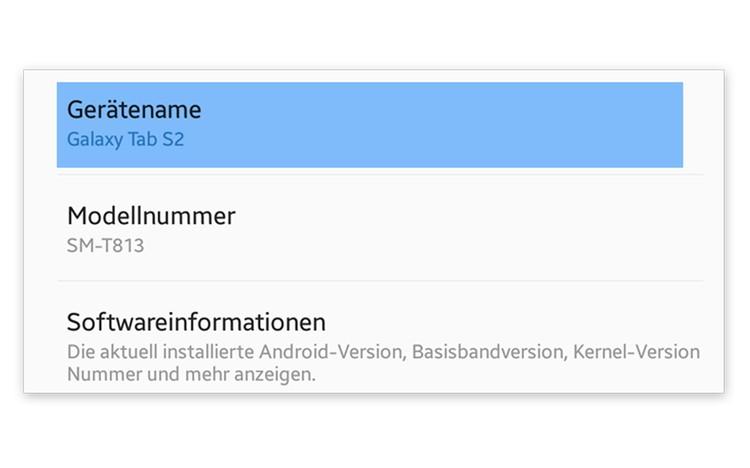Click the Modellnummer heading
Screen dimensions: 750x468
pyautogui.click(x=151, y=215)
